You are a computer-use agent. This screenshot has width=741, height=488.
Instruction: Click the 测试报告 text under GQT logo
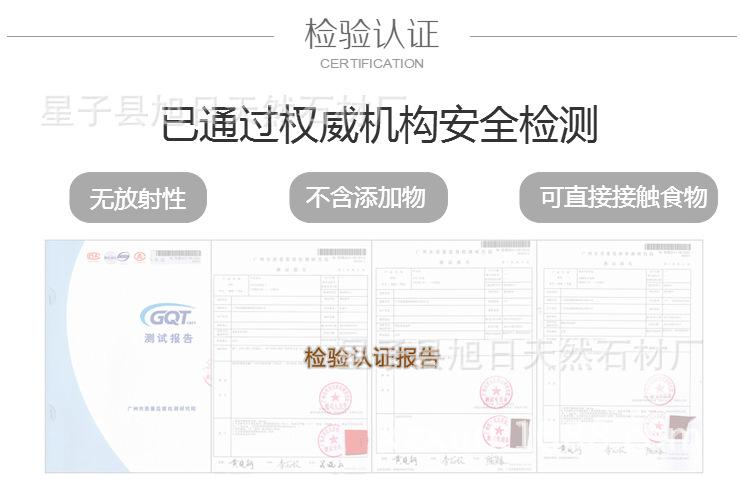(x=169, y=338)
